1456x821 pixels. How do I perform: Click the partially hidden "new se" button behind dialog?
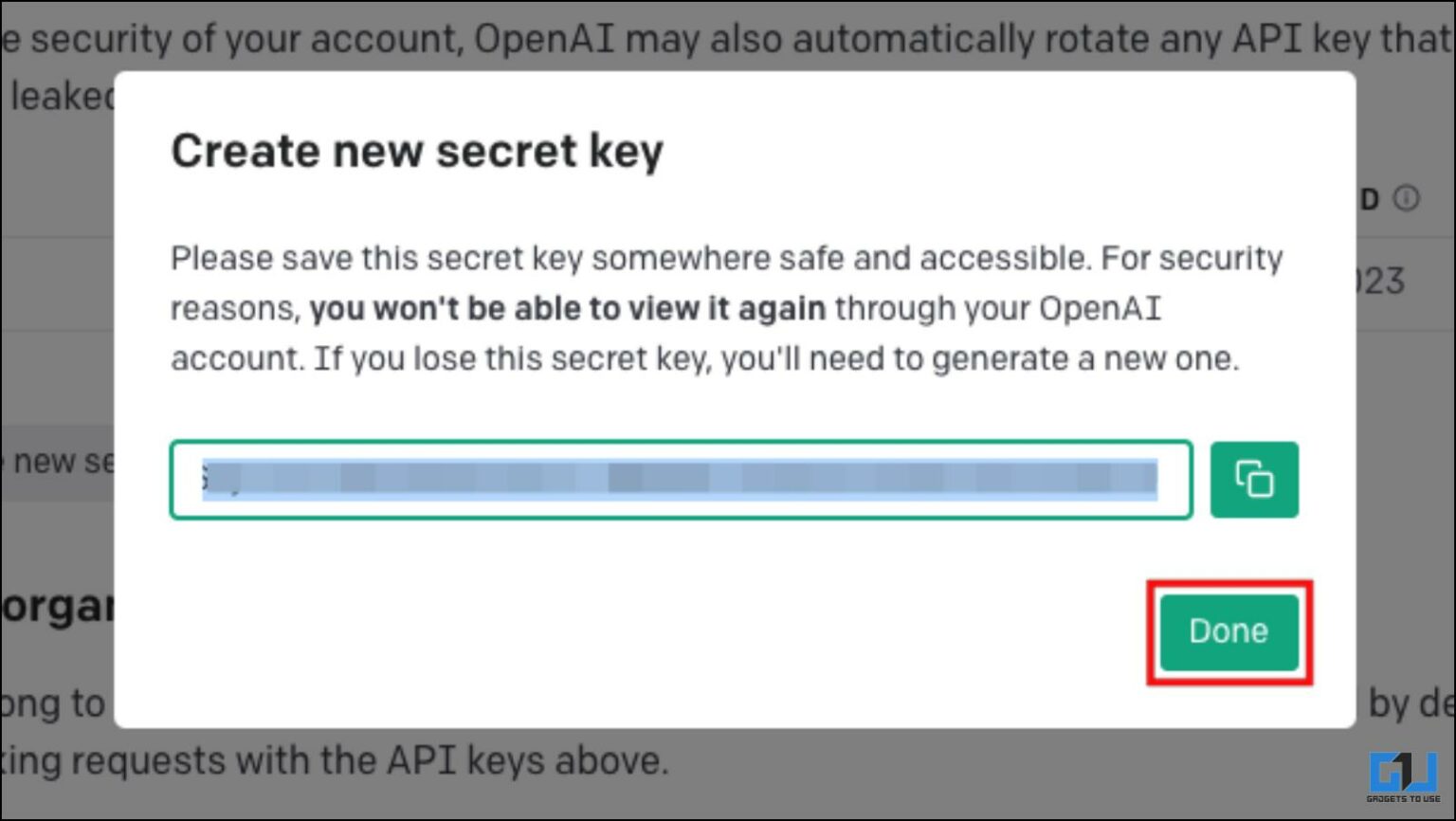click(x=59, y=462)
